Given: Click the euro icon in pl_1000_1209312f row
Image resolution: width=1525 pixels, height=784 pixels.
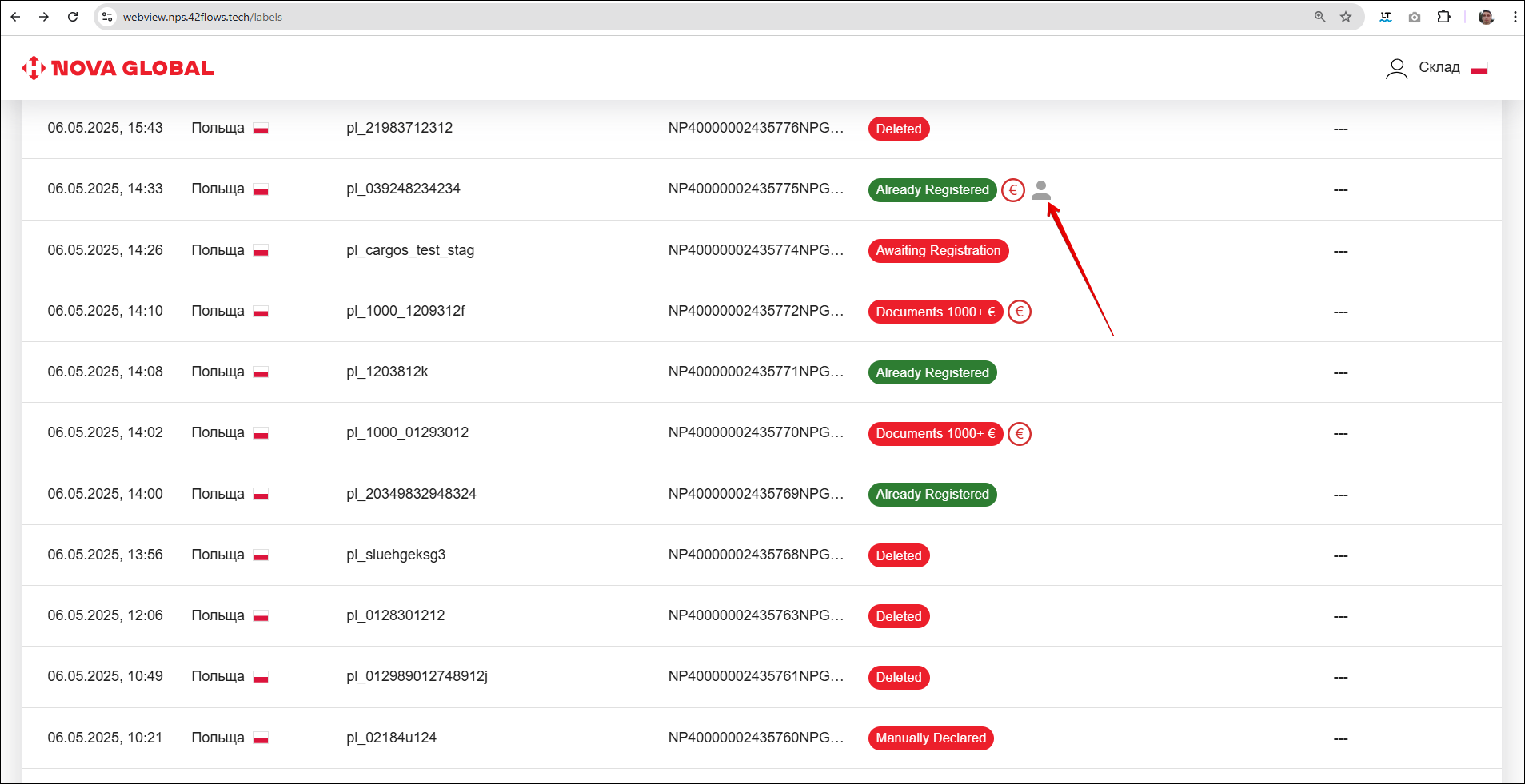Looking at the screenshot, I should pos(1020,312).
